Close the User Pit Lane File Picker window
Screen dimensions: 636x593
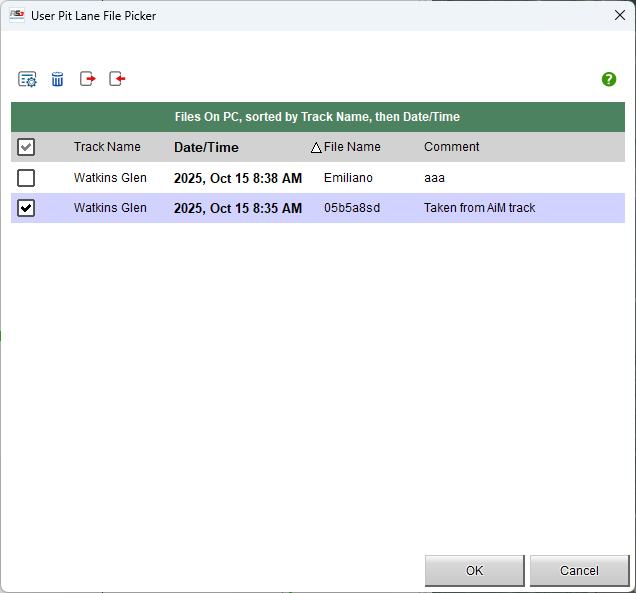[x=616, y=15]
